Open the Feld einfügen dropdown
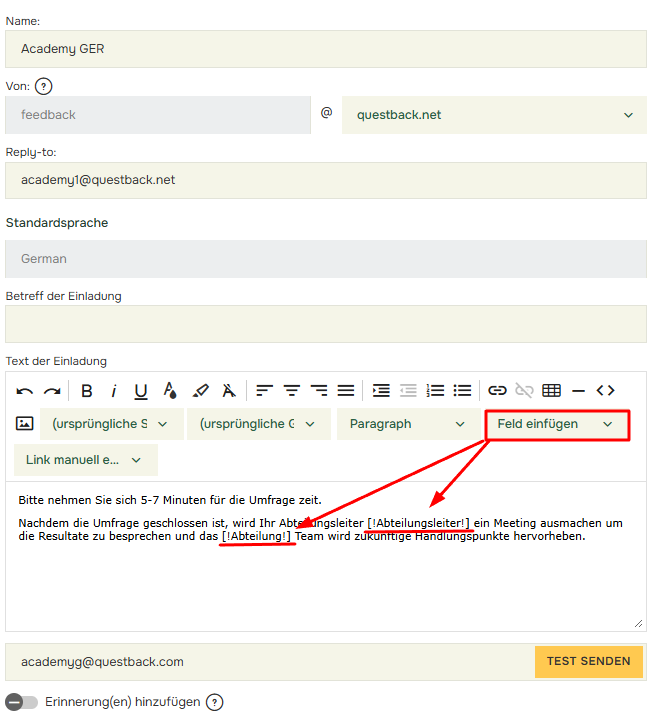 pos(557,424)
